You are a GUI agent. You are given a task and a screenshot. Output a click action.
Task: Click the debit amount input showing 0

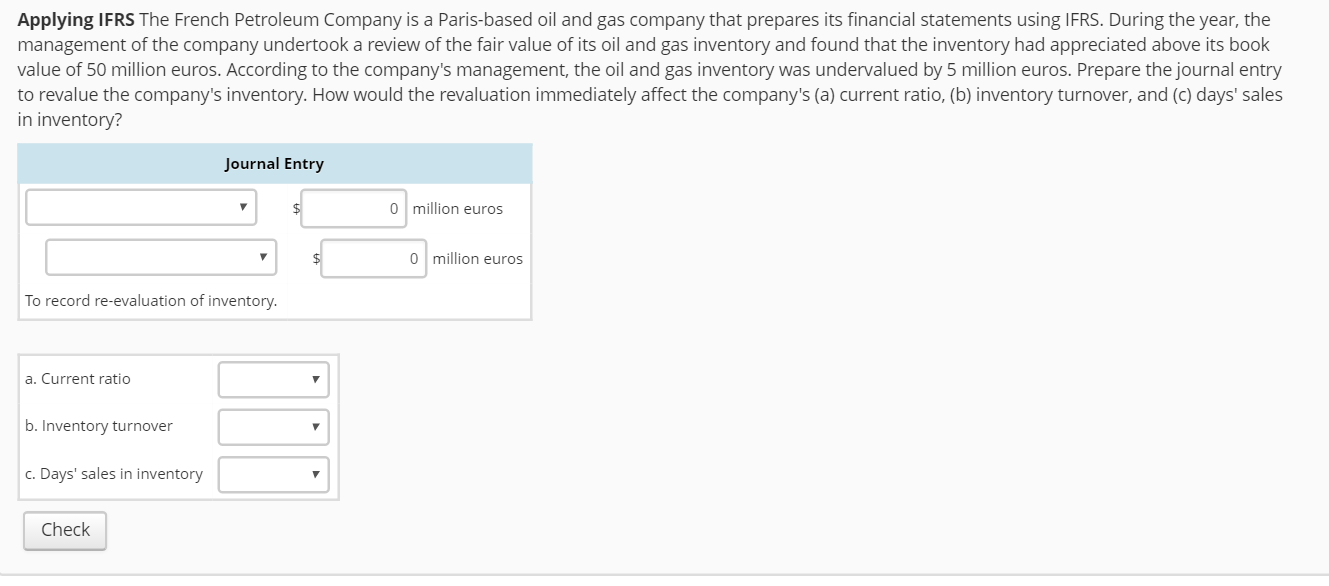coord(352,208)
